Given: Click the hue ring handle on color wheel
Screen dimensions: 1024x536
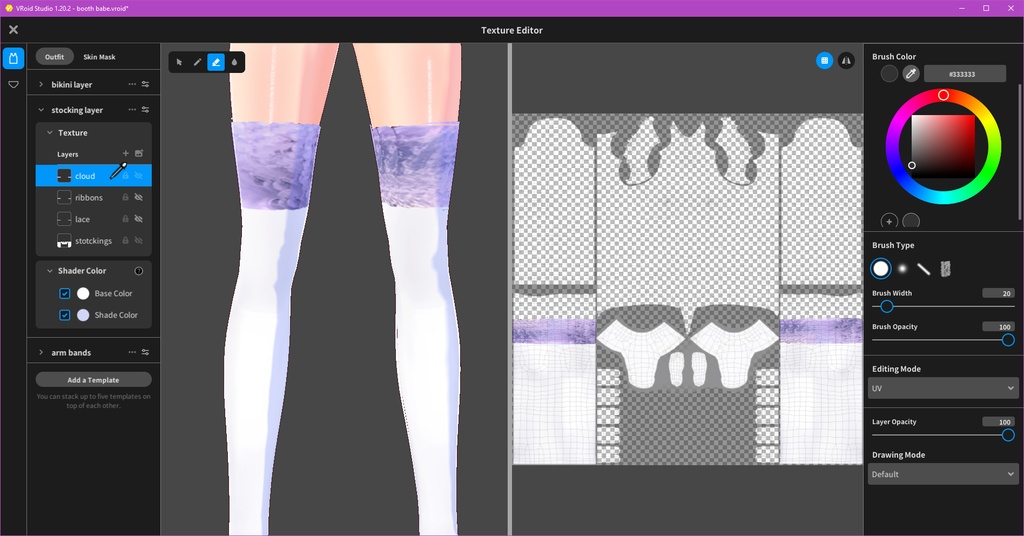Looking at the screenshot, I should click(943, 95).
